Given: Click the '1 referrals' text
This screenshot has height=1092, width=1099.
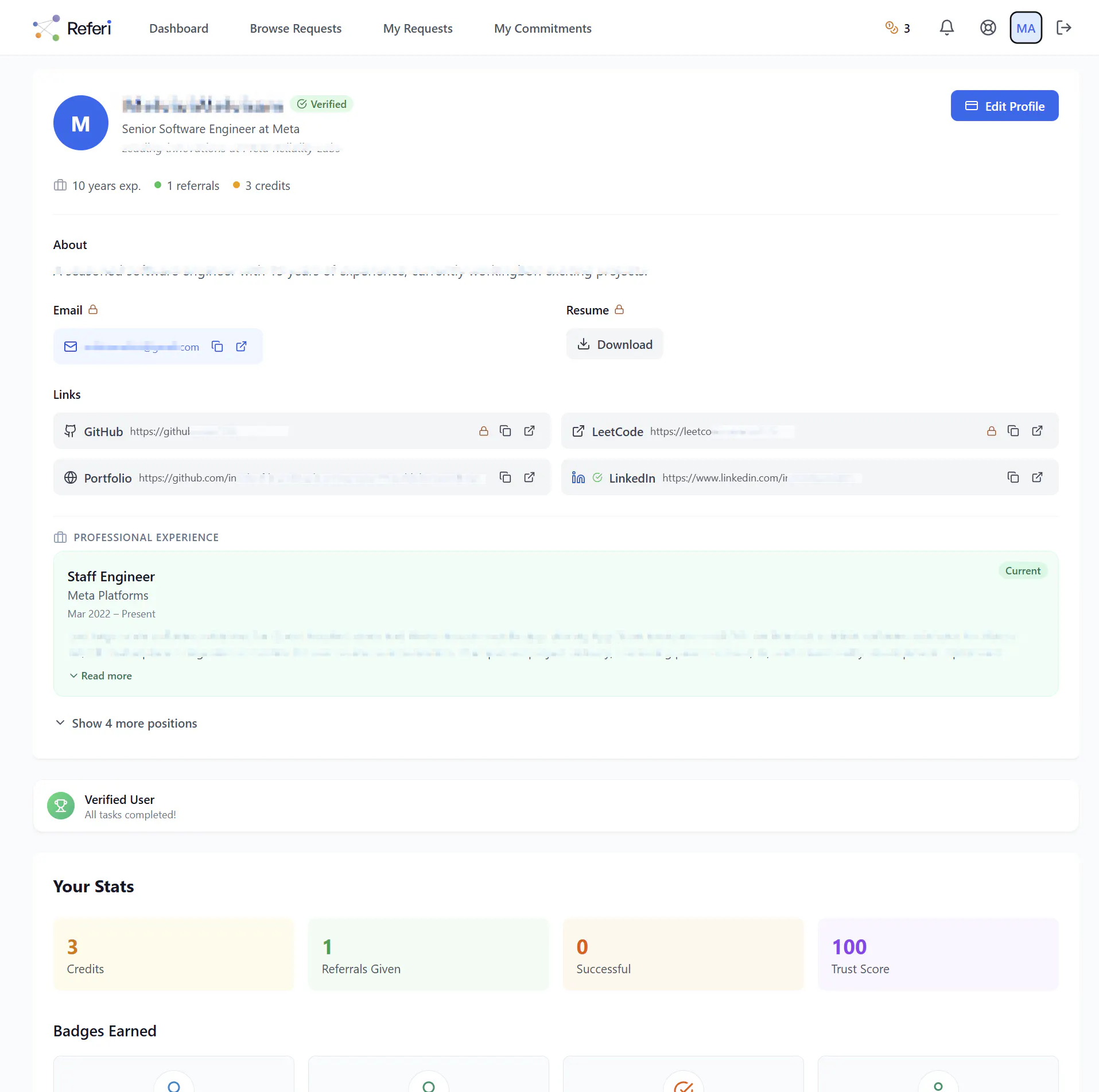Looking at the screenshot, I should pyautogui.click(x=193, y=186).
